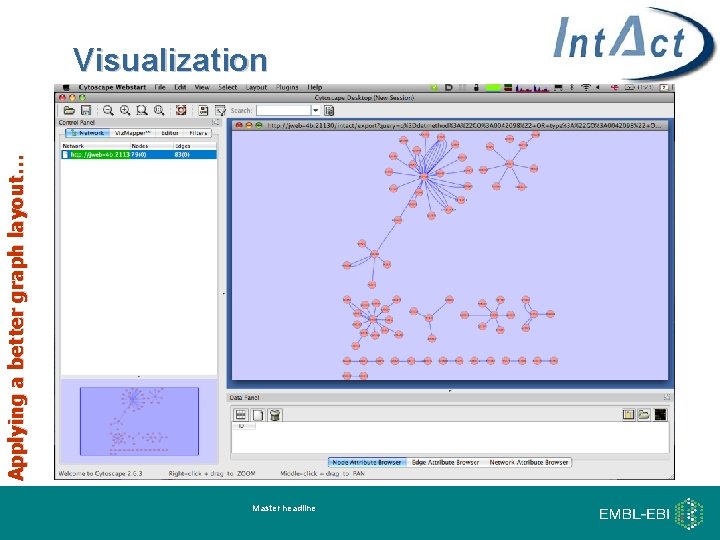The image size is (720, 540).
Task: Click the lock icon in the macOS menu bar
Action: (x=476, y=87)
